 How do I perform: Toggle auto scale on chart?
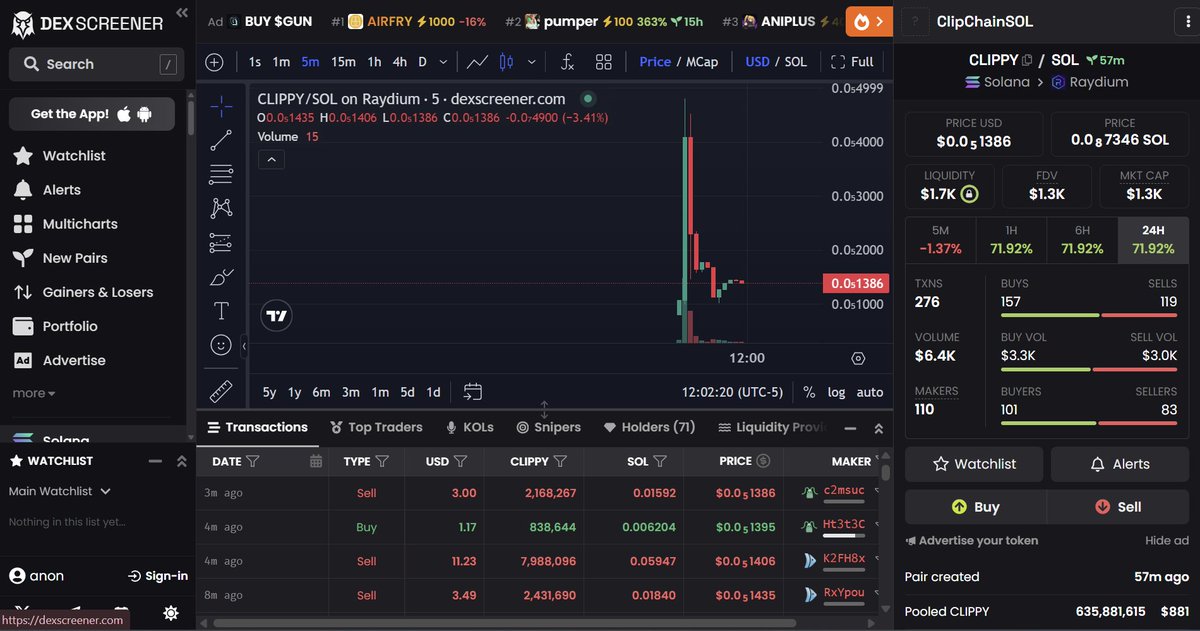pyautogui.click(x=870, y=392)
